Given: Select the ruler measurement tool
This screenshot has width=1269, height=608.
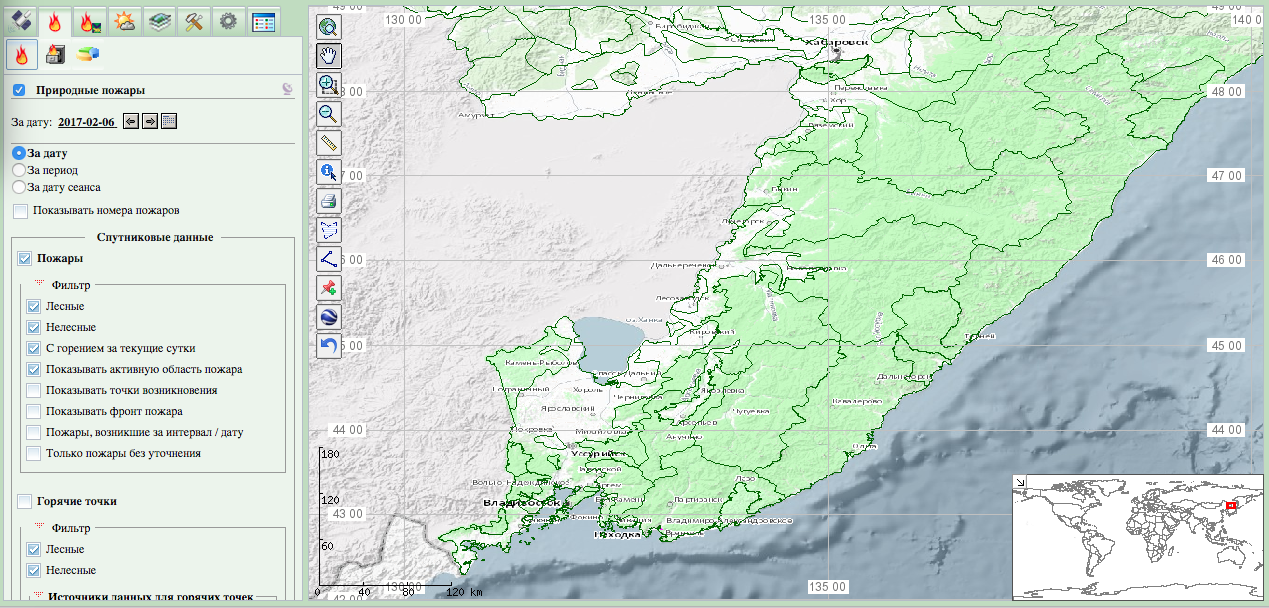Looking at the screenshot, I should [x=329, y=142].
